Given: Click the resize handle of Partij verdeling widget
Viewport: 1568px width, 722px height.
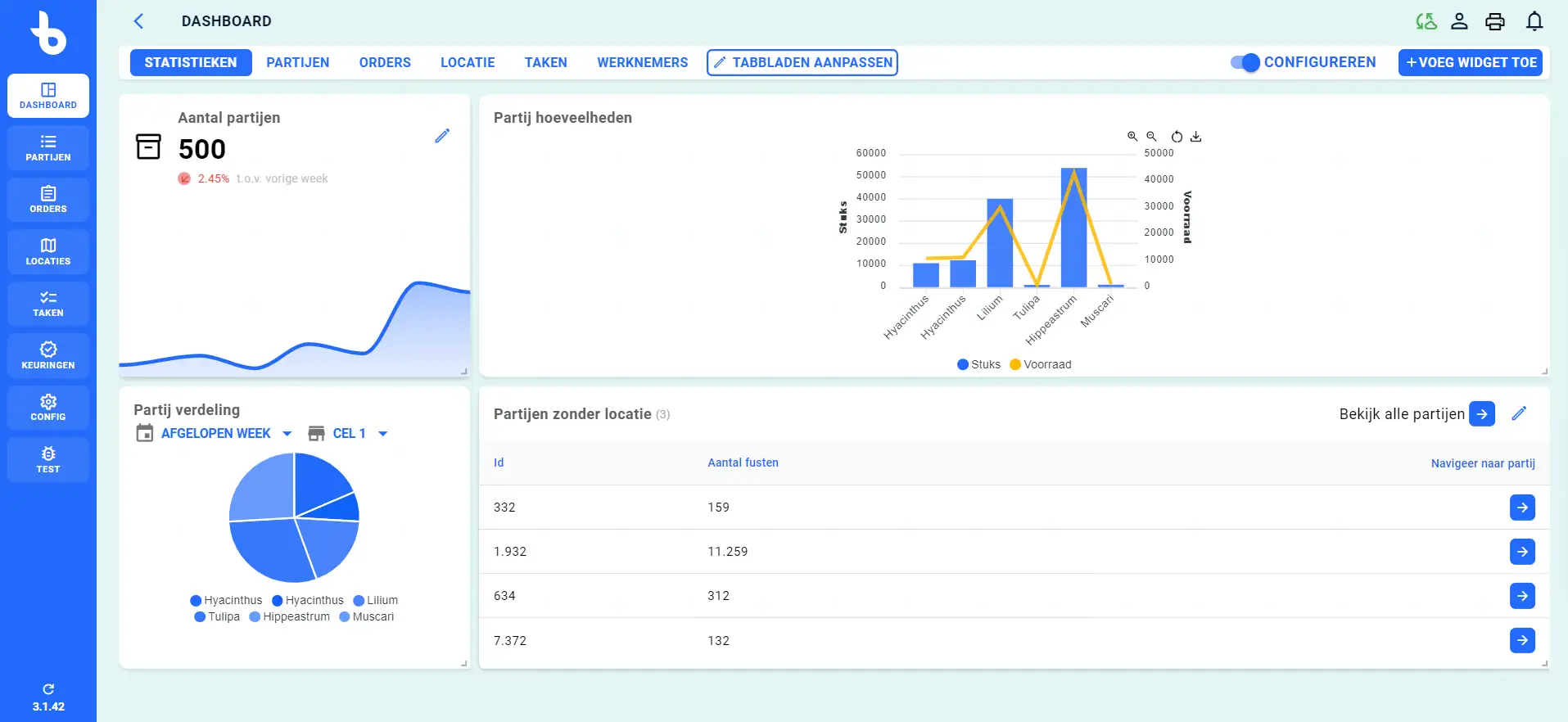Looking at the screenshot, I should pyautogui.click(x=464, y=663).
